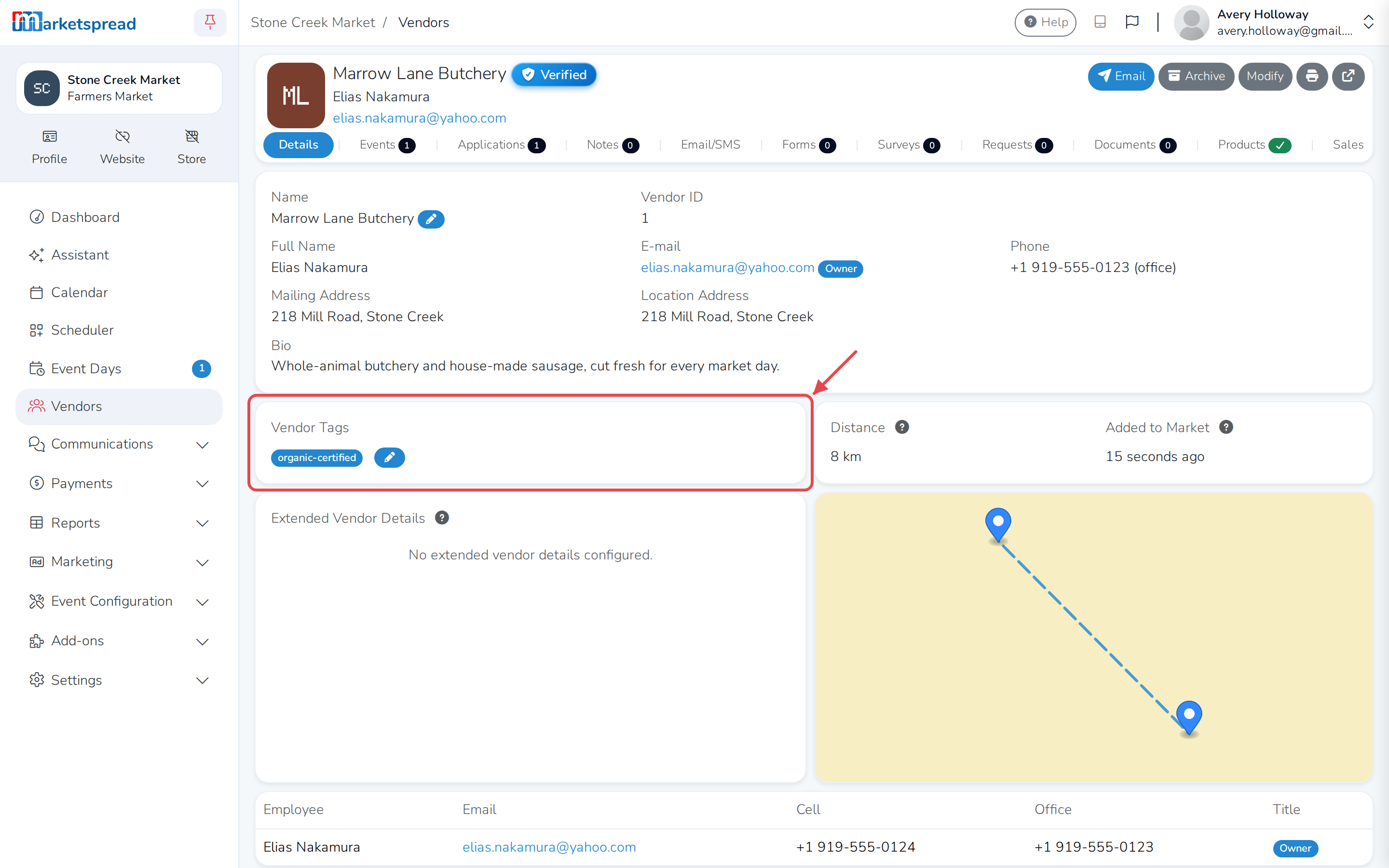Show Extended Vendor Details help icon
The height and width of the screenshot is (868, 1389).
[441, 518]
